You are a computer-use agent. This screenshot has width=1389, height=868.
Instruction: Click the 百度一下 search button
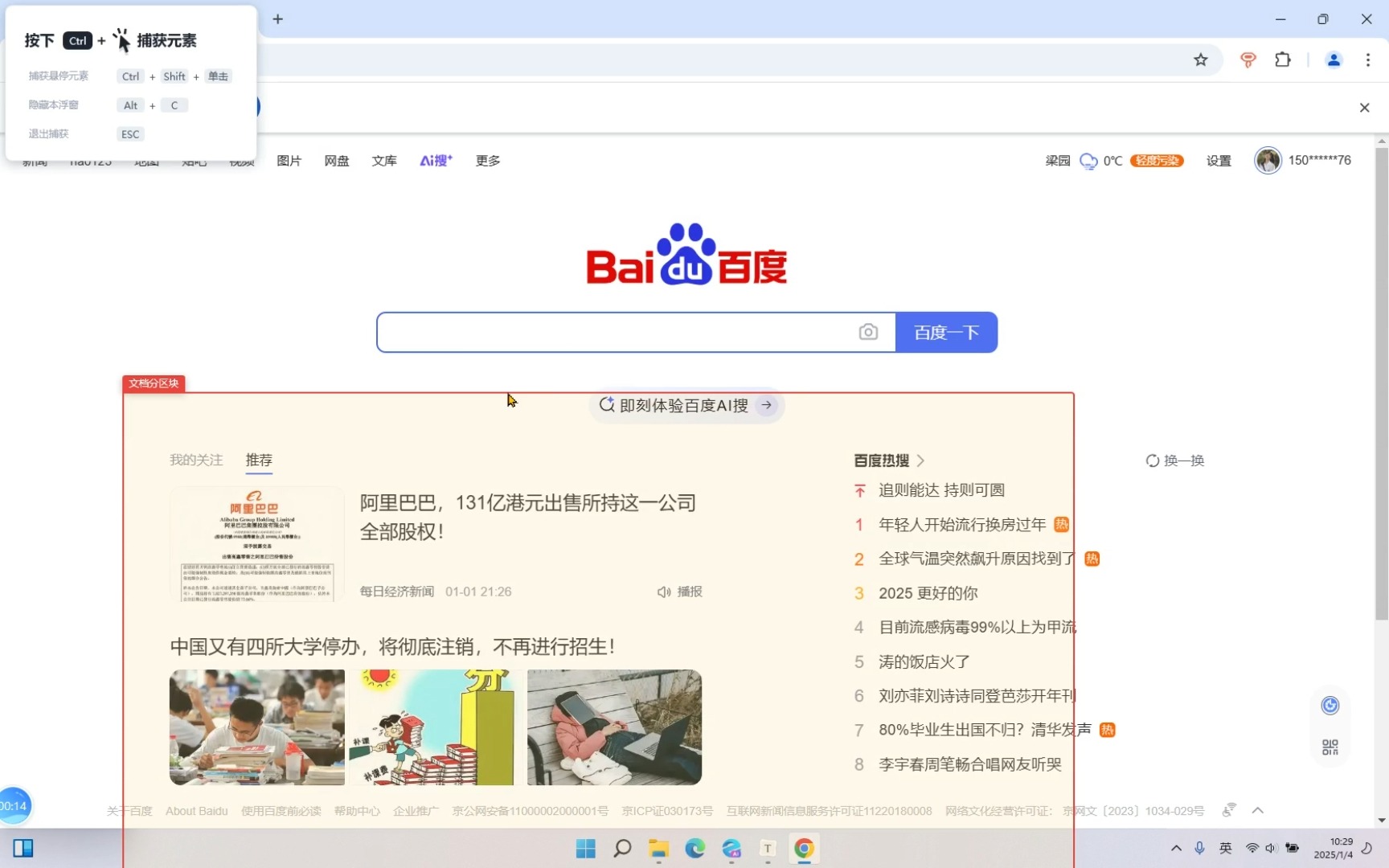946,332
